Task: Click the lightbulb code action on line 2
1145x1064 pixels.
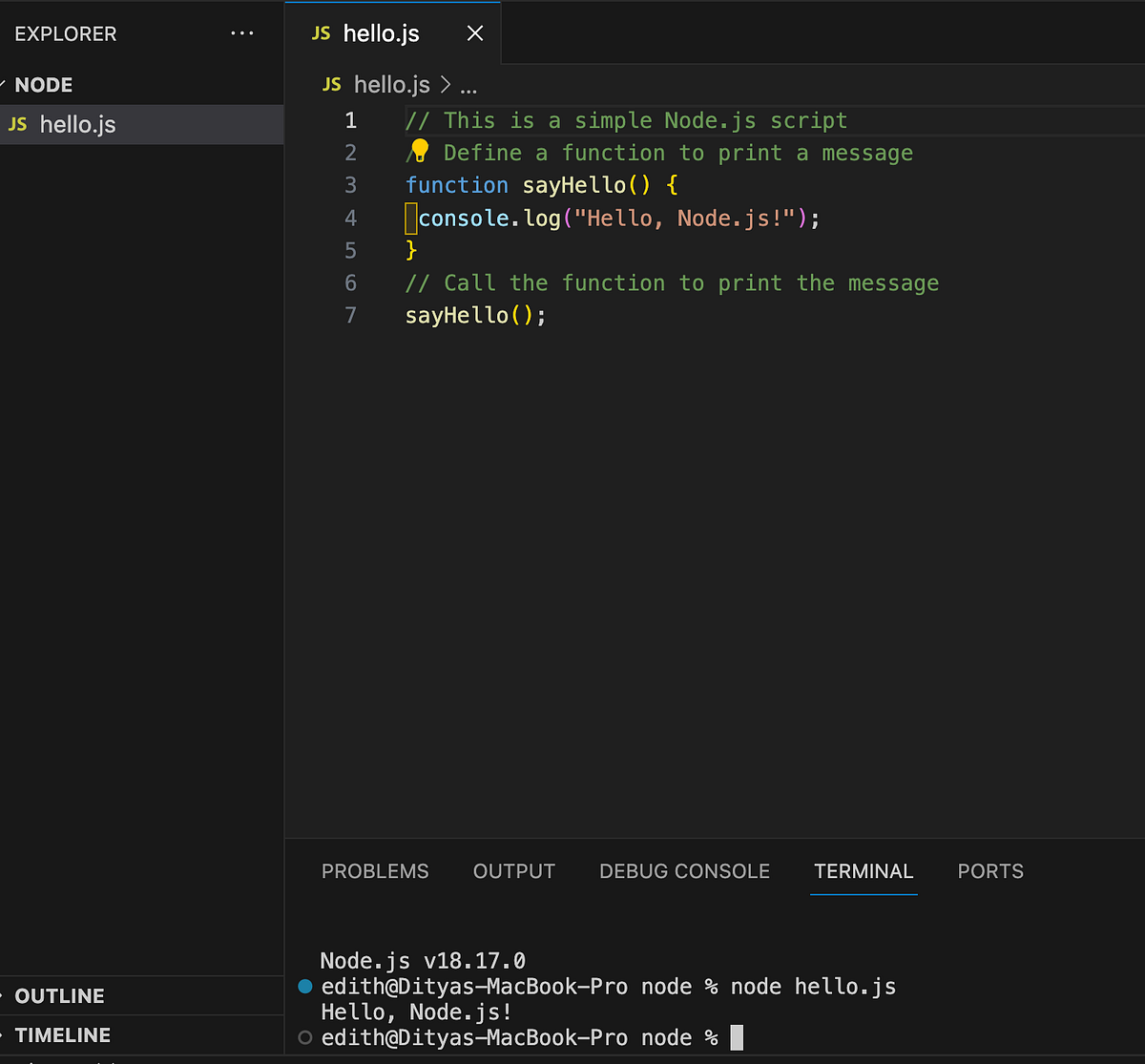Action: [x=418, y=151]
